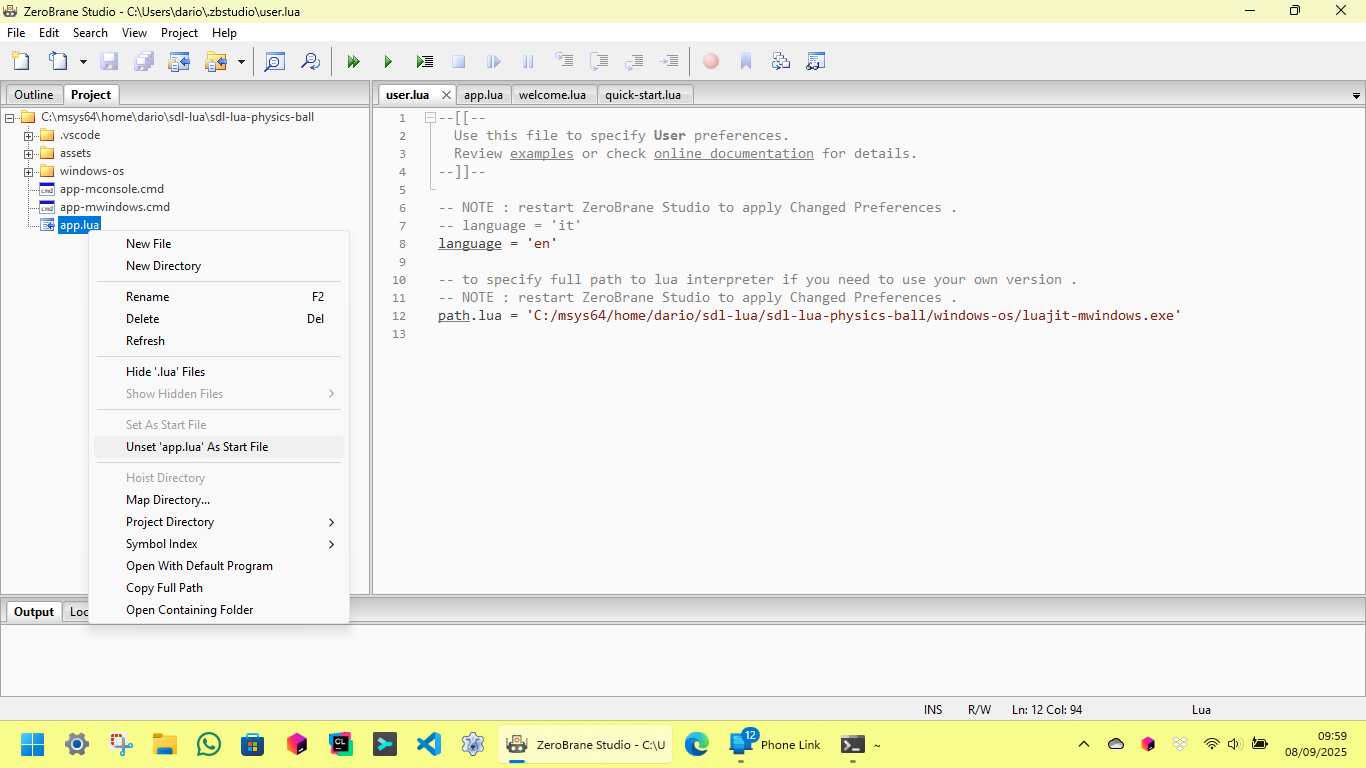Start debugging with double green arrows
The height and width of the screenshot is (768, 1366).
[353, 61]
